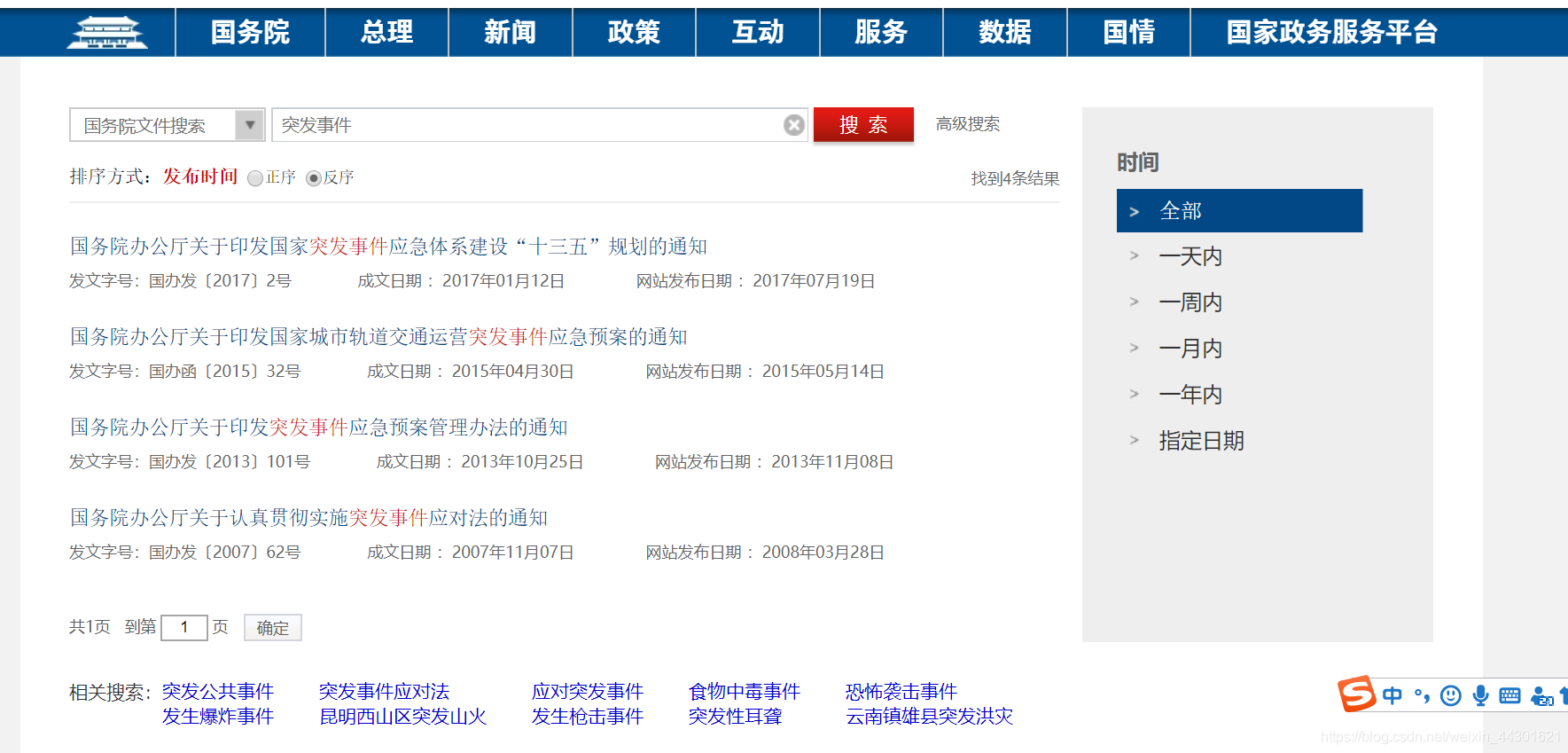Open 高级搜索 advanced search
Image resolution: width=1568 pixels, height=753 pixels.
[x=968, y=124]
